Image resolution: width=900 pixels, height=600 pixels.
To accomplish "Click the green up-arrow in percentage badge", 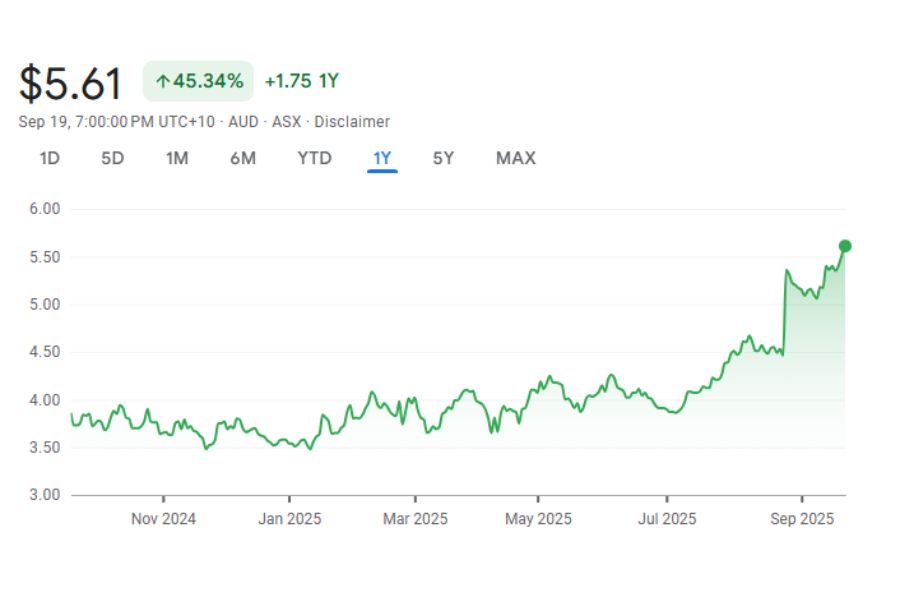I will coord(162,82).
